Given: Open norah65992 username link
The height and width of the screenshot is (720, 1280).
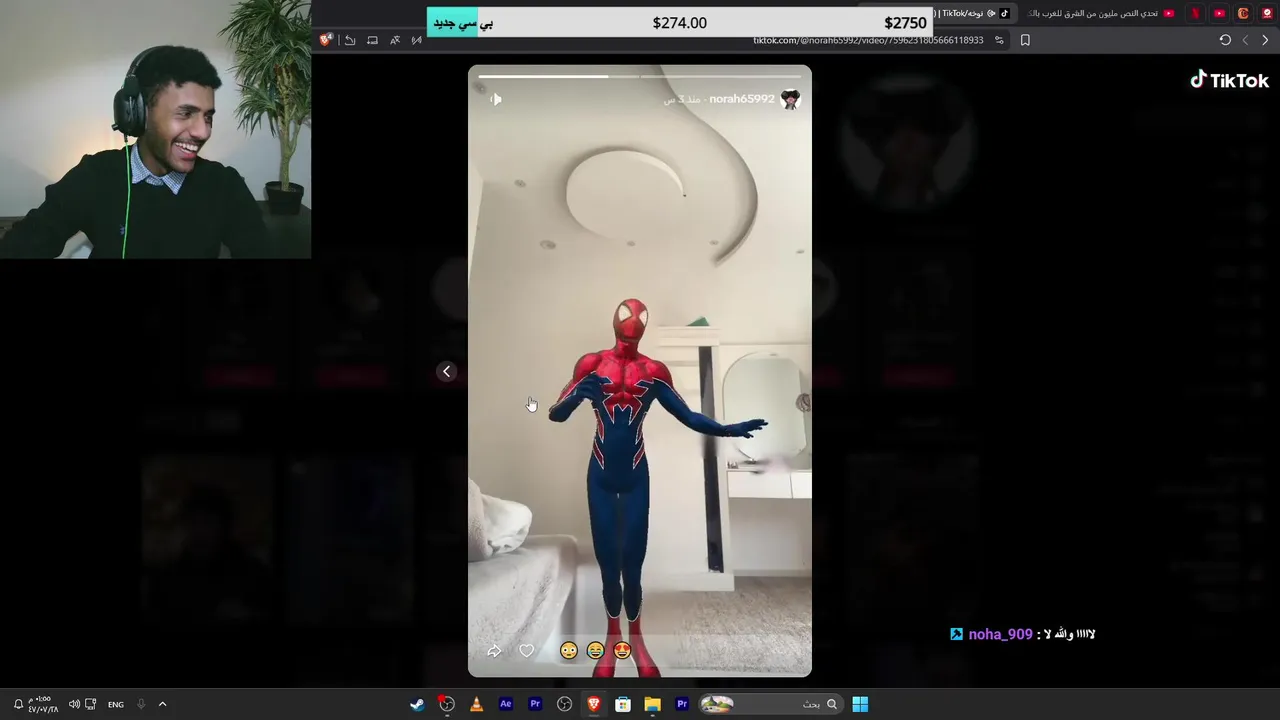Looking at the screenshot, I should (742, 99).
